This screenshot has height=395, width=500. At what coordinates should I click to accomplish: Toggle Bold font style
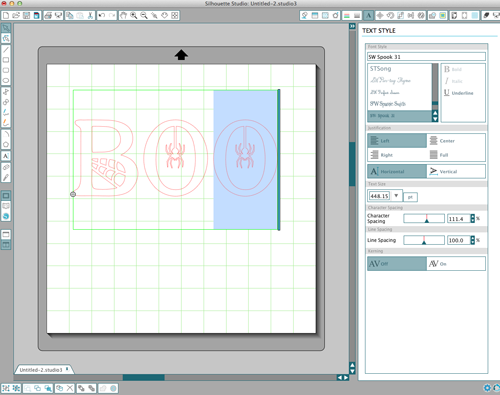click(x=453, y=69)
